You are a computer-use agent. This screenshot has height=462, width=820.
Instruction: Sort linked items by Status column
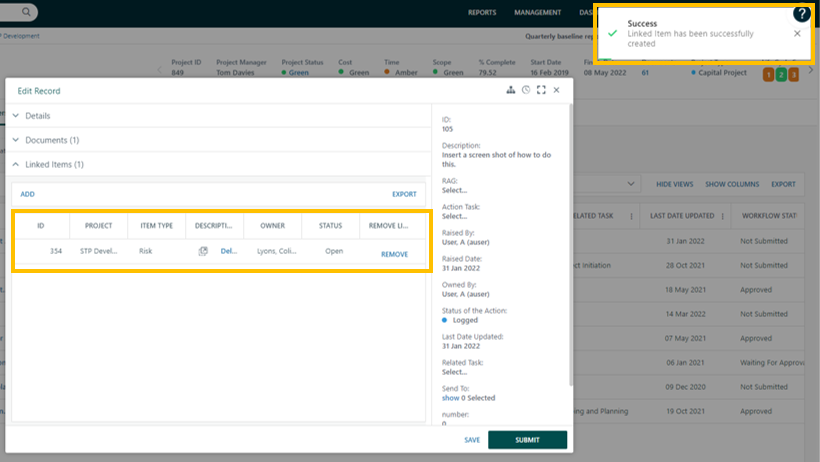tap(331, 226)
